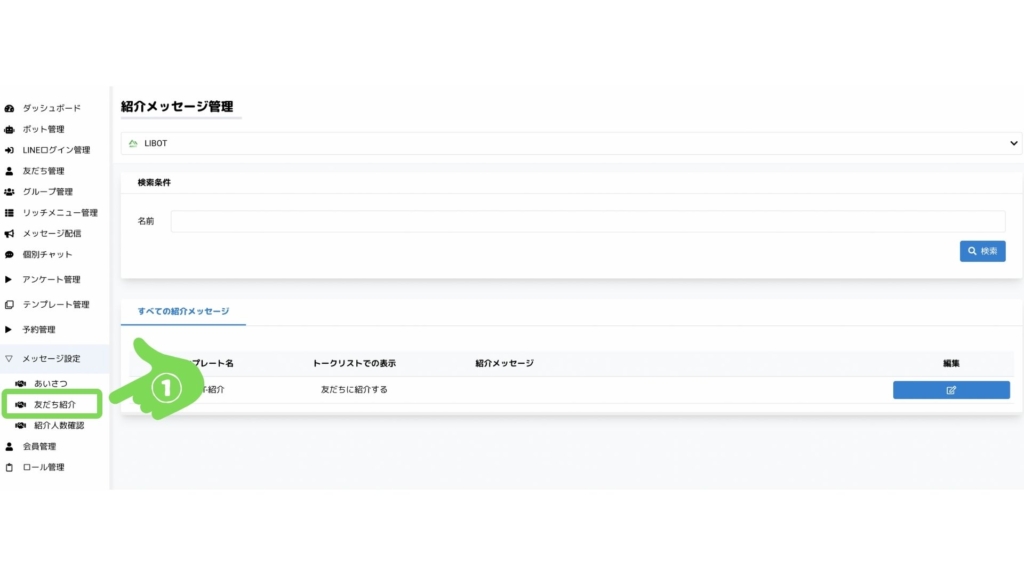The height and width of the screenshot is (576, 1024).
Task: Click the リッチメニュー管理 list icon
Action: click(9, 213)
